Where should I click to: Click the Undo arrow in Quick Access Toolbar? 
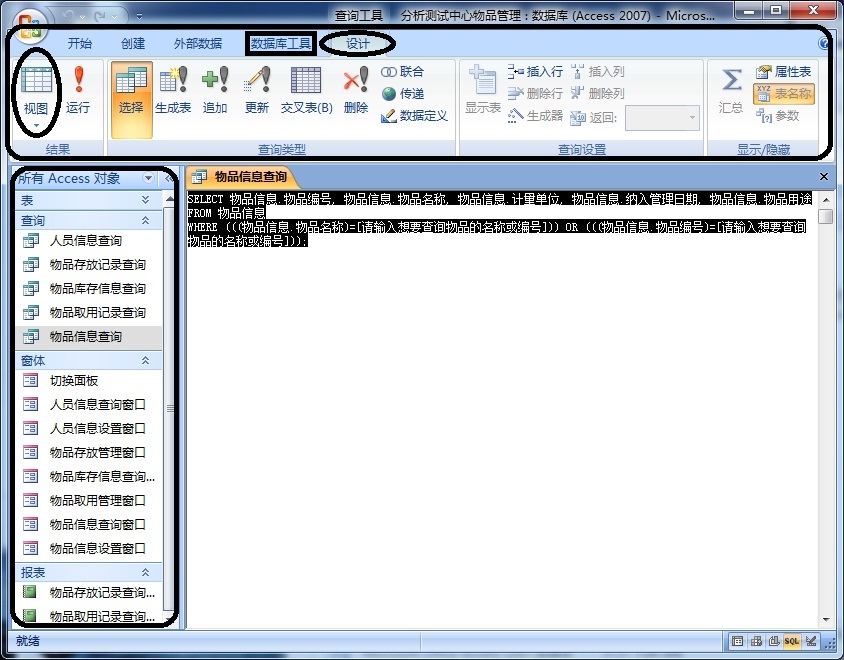pyautogui.click(x=68, y=17)
